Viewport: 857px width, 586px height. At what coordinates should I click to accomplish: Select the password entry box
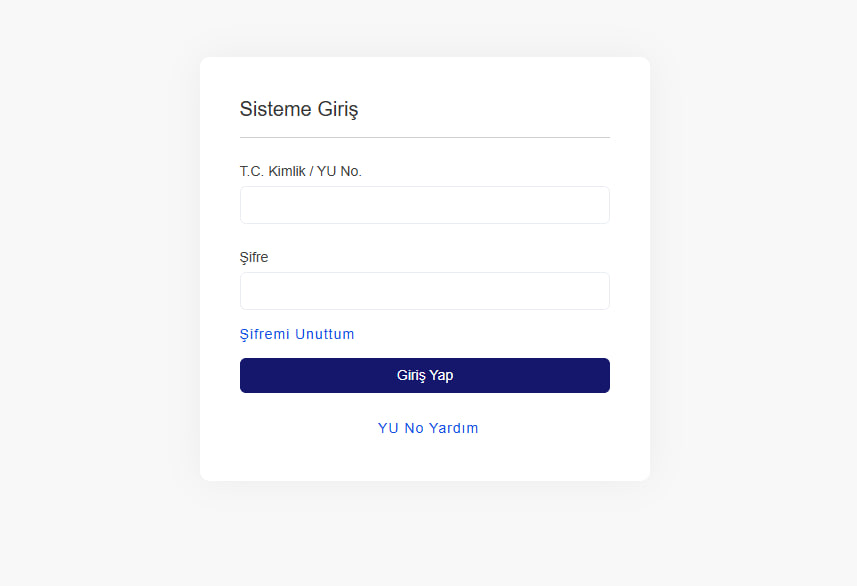point(424,291)
